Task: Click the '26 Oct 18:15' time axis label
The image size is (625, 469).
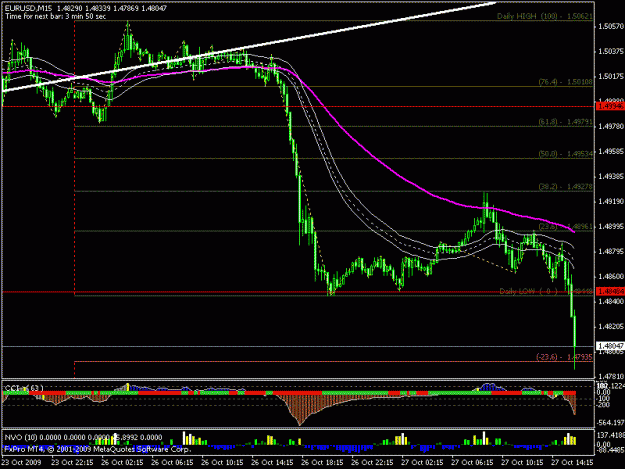Action: pyautogui.click(x=322, y=462)
